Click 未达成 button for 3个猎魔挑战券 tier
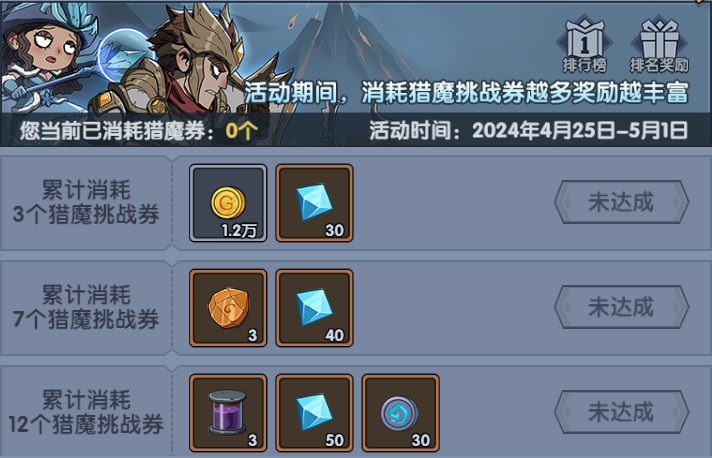 622,202
